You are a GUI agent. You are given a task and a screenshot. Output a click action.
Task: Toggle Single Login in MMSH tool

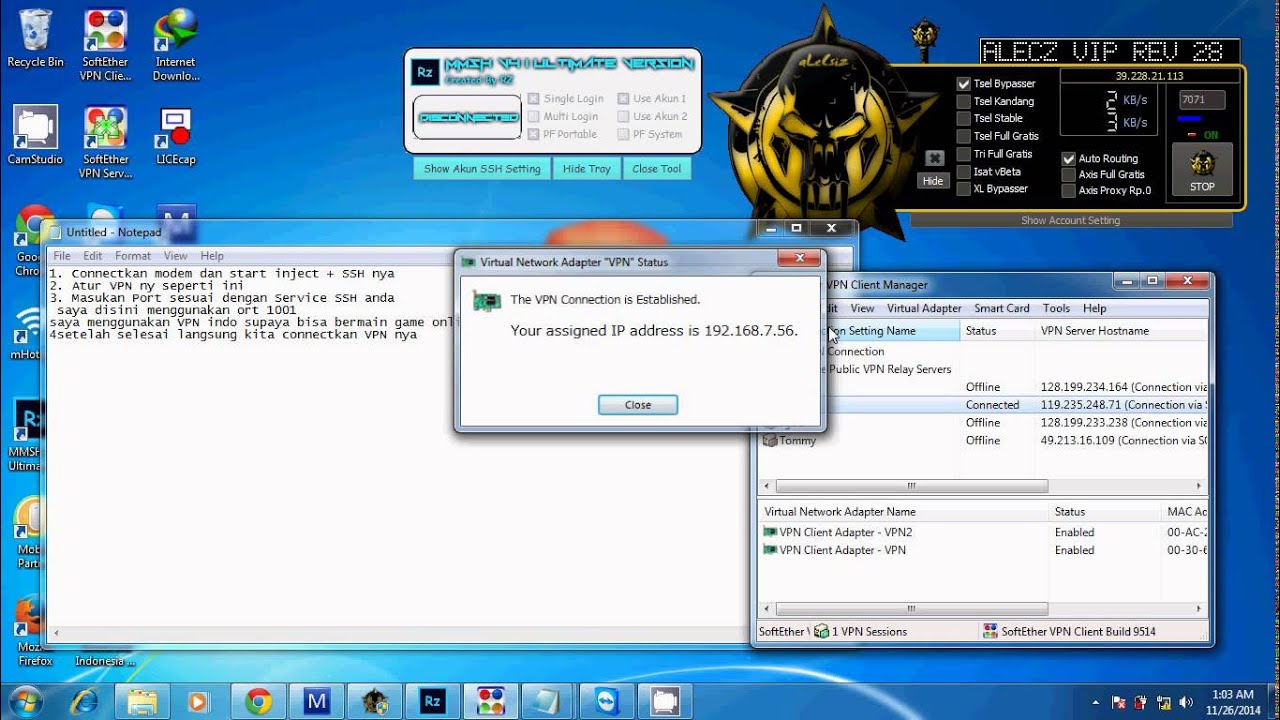pos(534,98)
